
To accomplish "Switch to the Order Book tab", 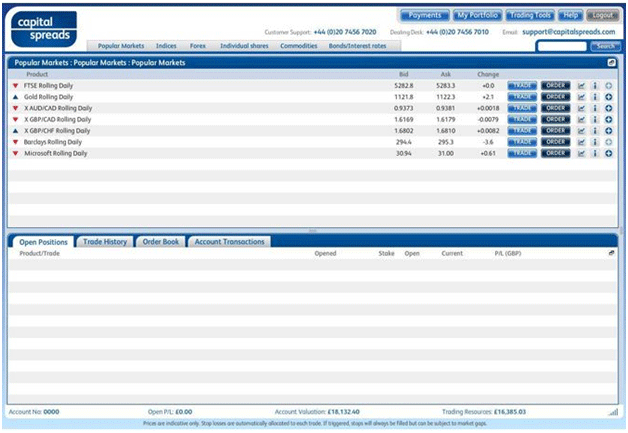I will click(161, 242).
